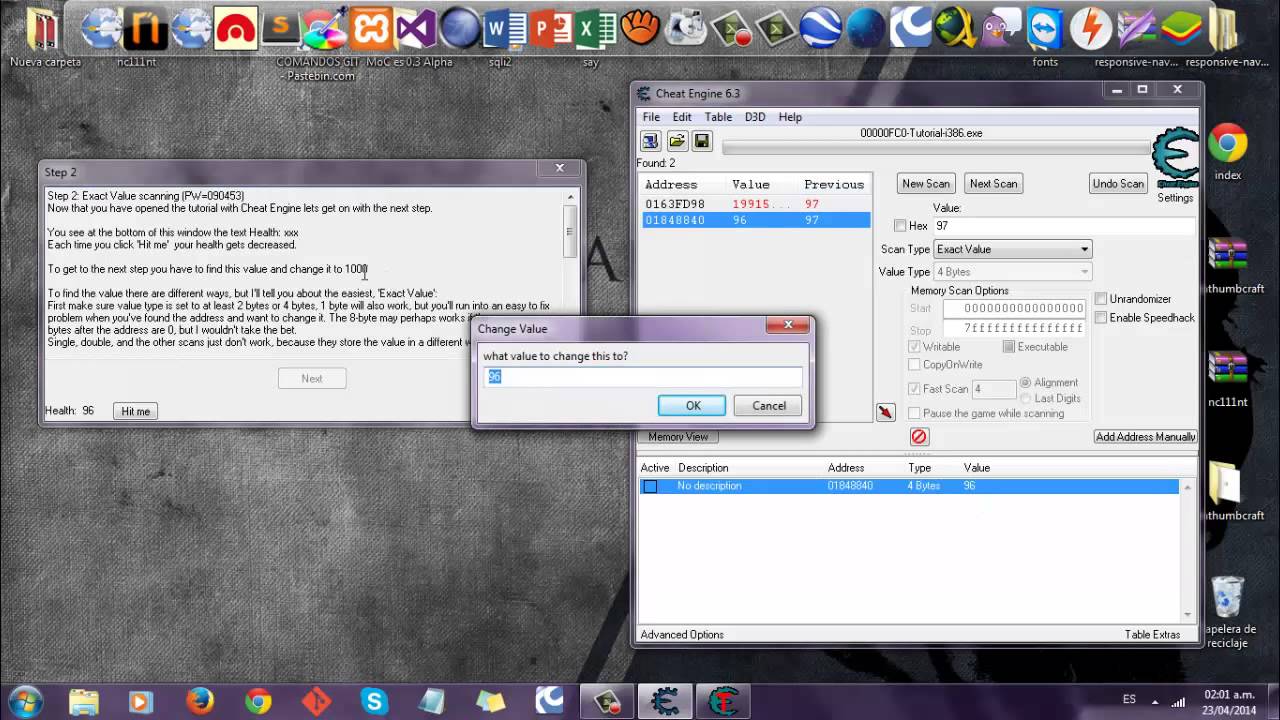Toggle the Enable Speedhack checkbox
This screenshot has width=1280, height=720.
click(x=1101, y=317)
